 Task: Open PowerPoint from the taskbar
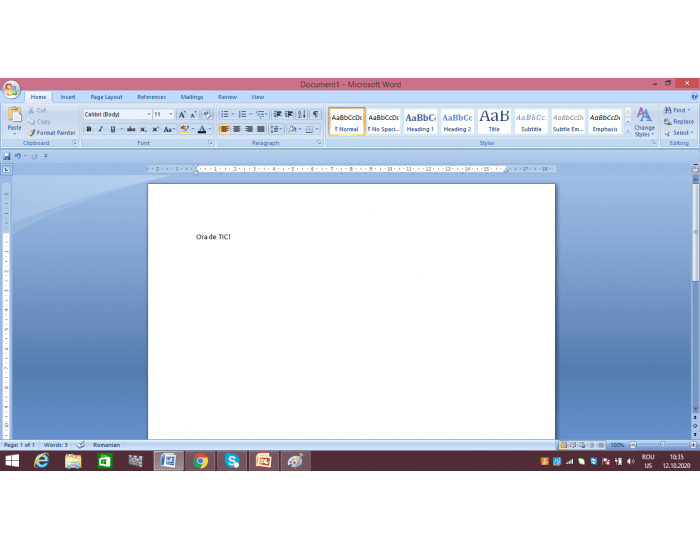click(x=263, y=461)
